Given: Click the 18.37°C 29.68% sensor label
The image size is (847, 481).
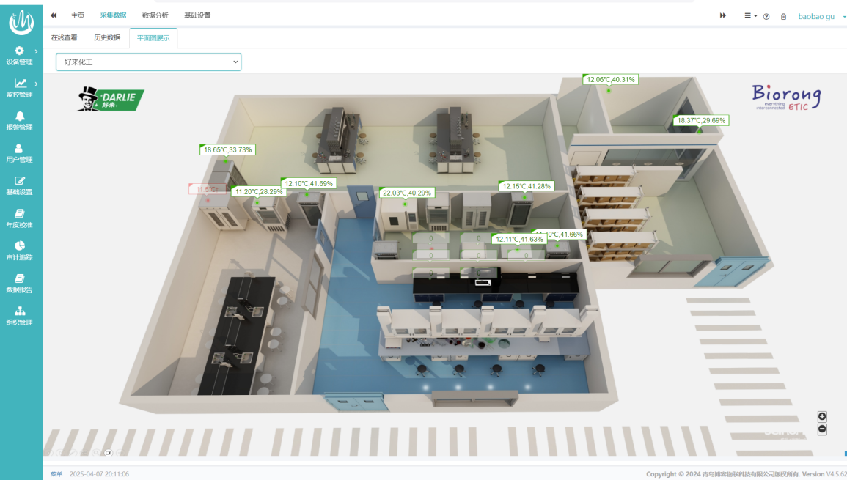Looking at the screenshot, I should pyautogui.click(x=702, y=120).
